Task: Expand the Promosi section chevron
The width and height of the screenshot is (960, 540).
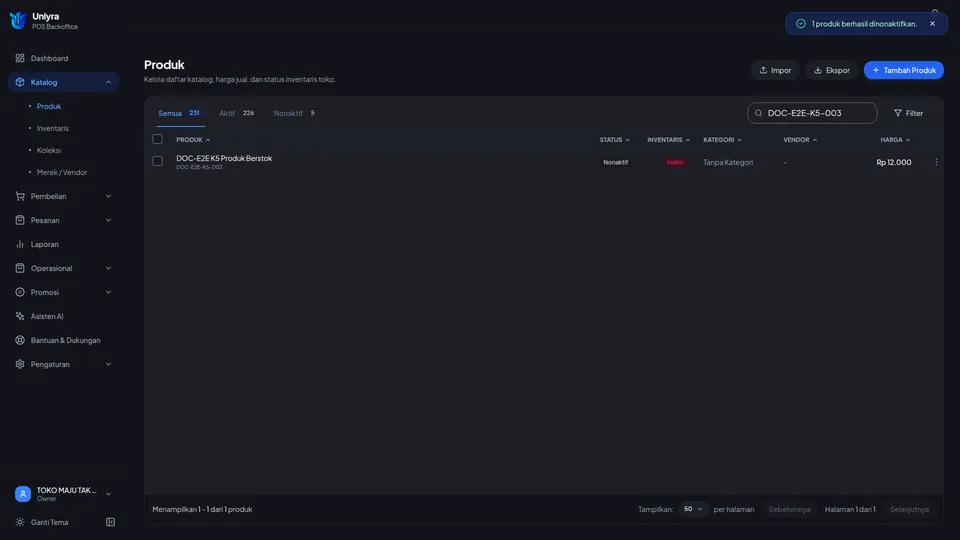Action: pyautogui.click(x=108, y=292)
